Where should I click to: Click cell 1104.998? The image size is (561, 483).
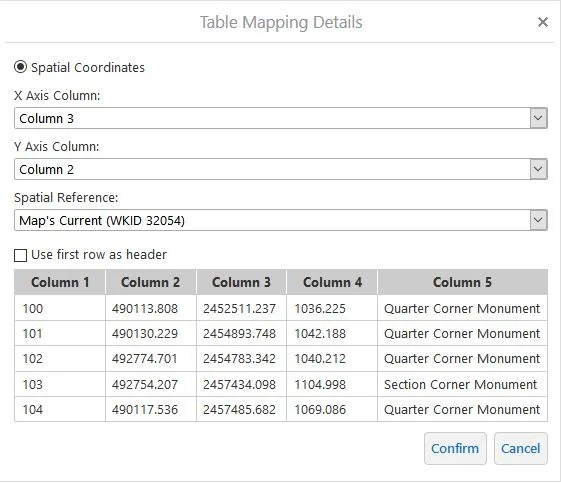[332, 384]
